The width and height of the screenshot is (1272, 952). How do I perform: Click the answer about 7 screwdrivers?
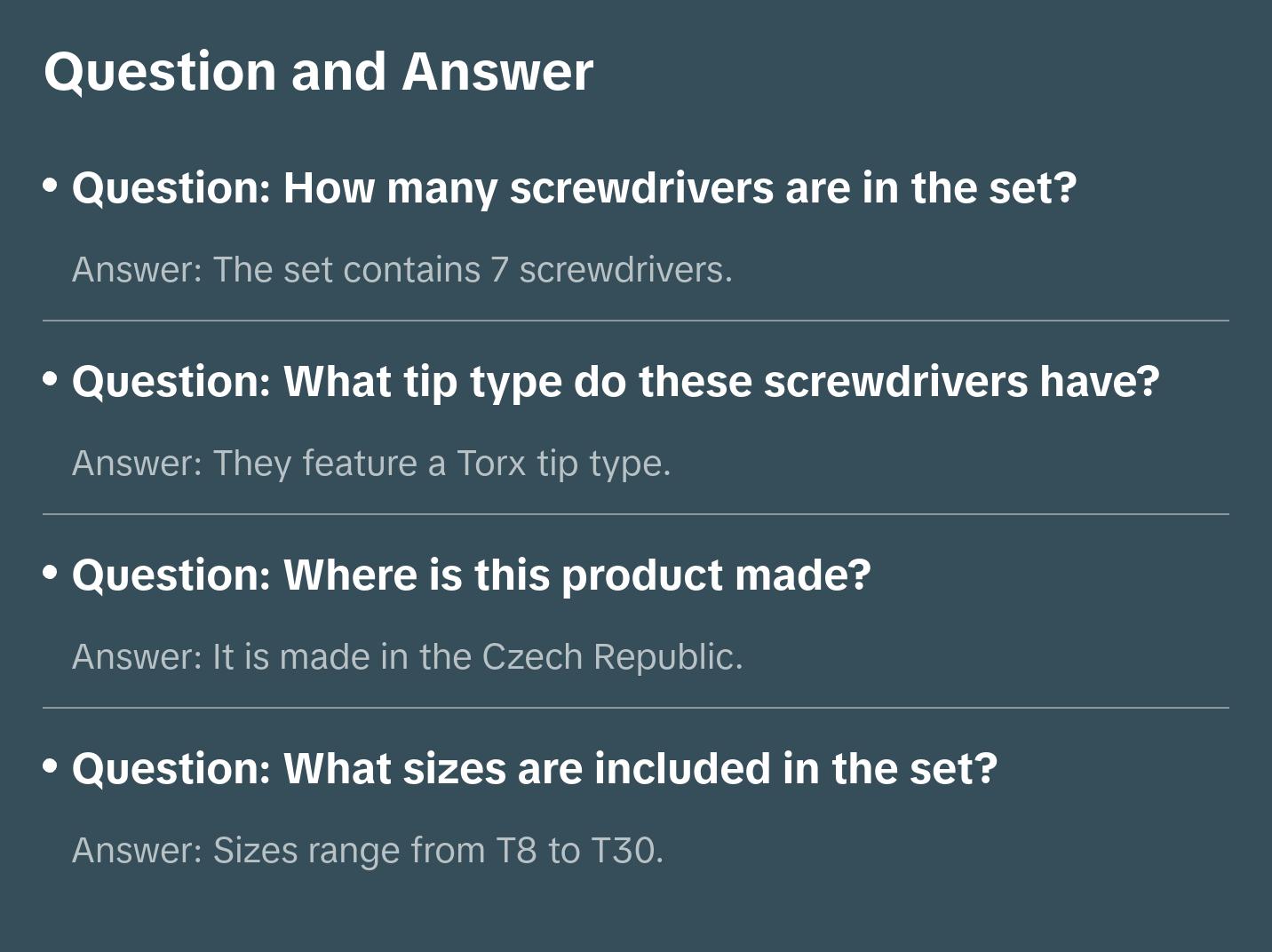point(401,270)
